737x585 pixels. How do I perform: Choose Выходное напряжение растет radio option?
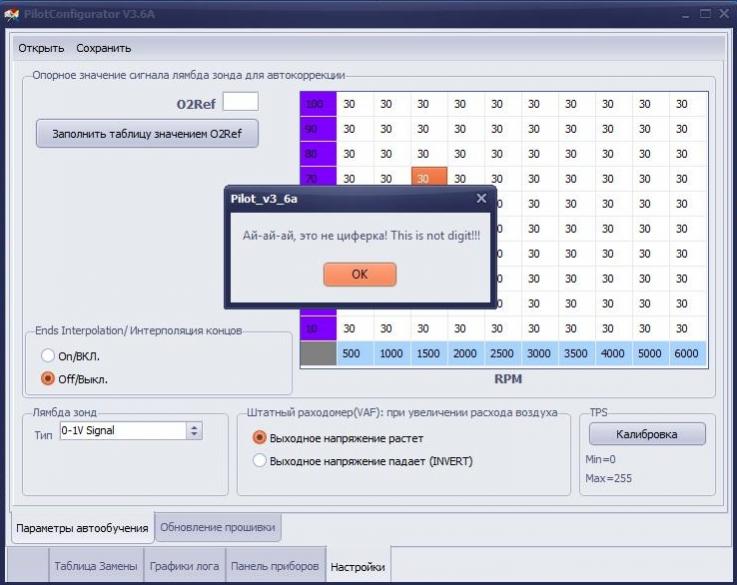[x=259, y=438]
